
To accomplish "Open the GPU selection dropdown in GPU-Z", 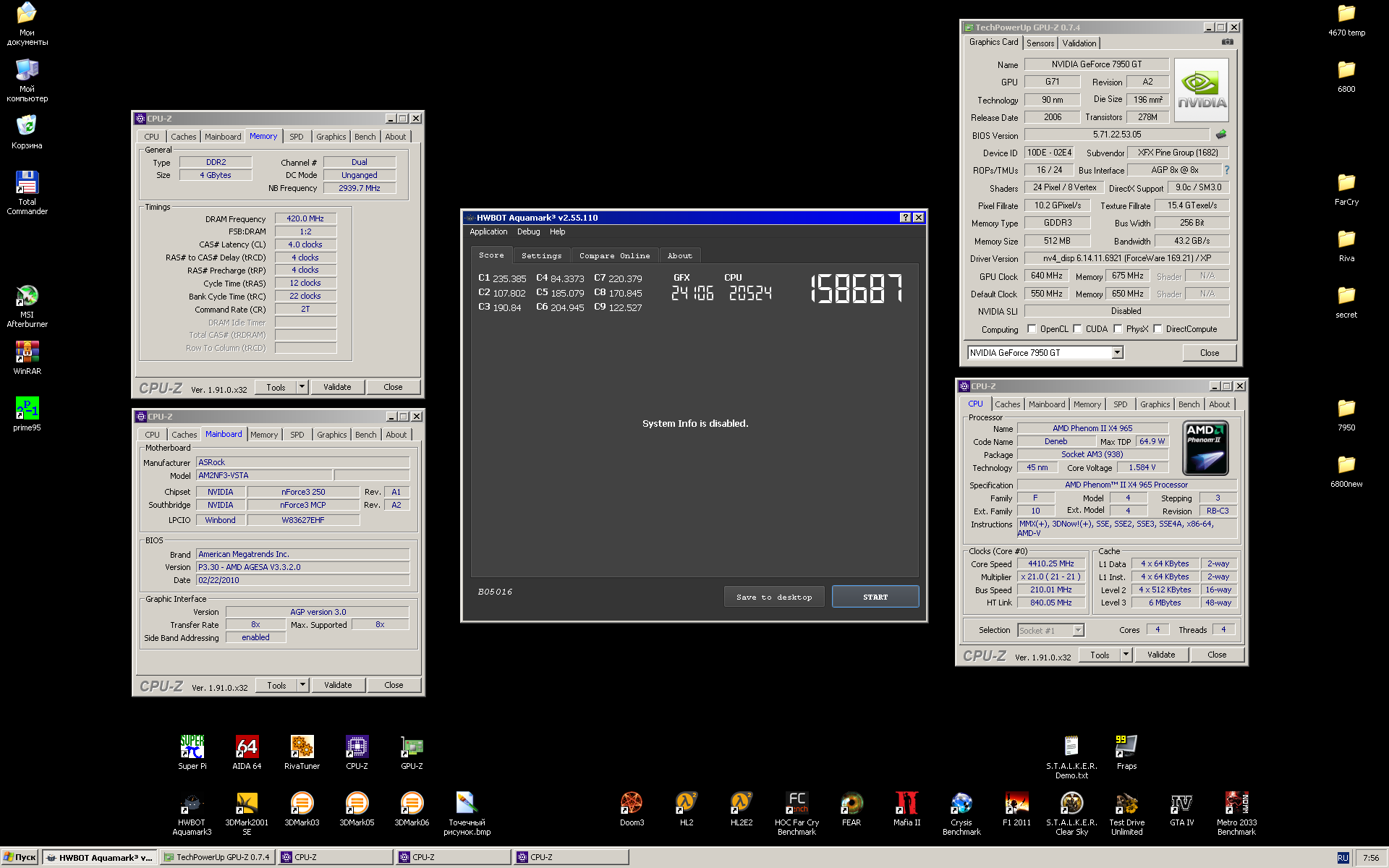I will pos(1118,352).
